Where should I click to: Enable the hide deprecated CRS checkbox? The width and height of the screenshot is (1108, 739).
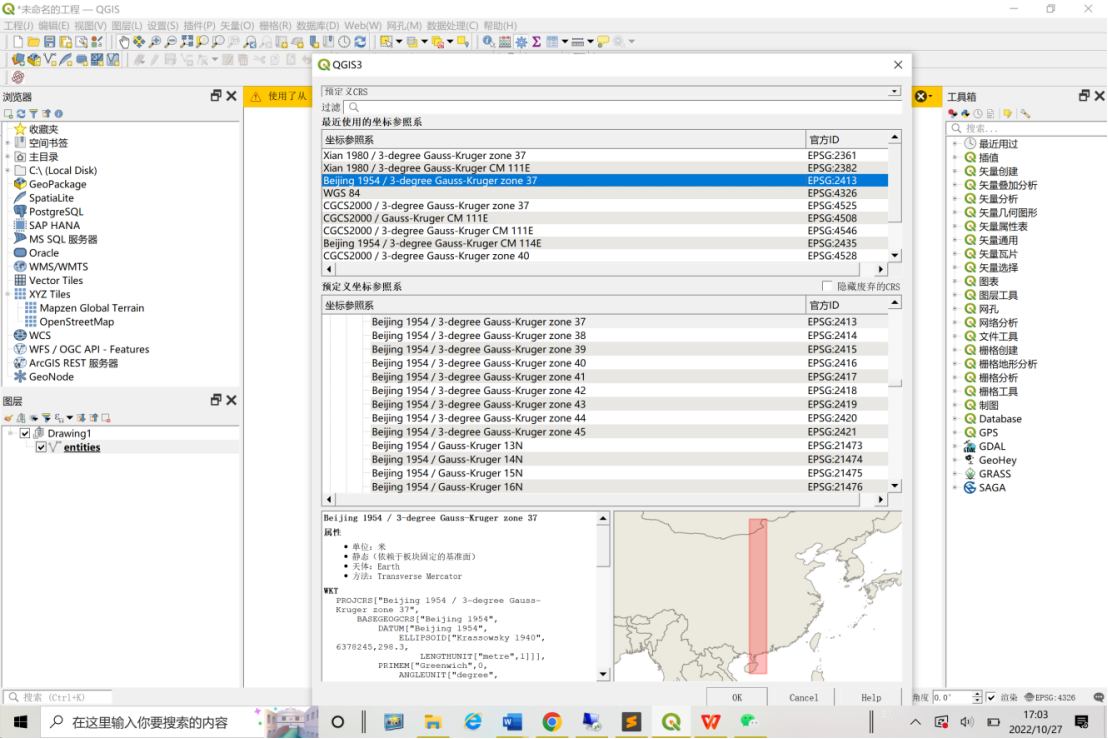[827, 287]
